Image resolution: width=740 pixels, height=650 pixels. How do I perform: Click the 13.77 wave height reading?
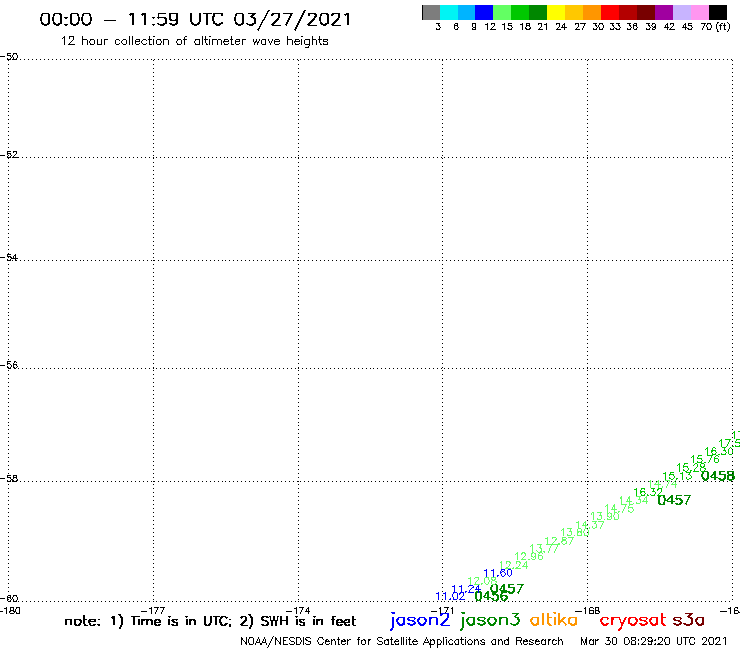coord(544,549)
